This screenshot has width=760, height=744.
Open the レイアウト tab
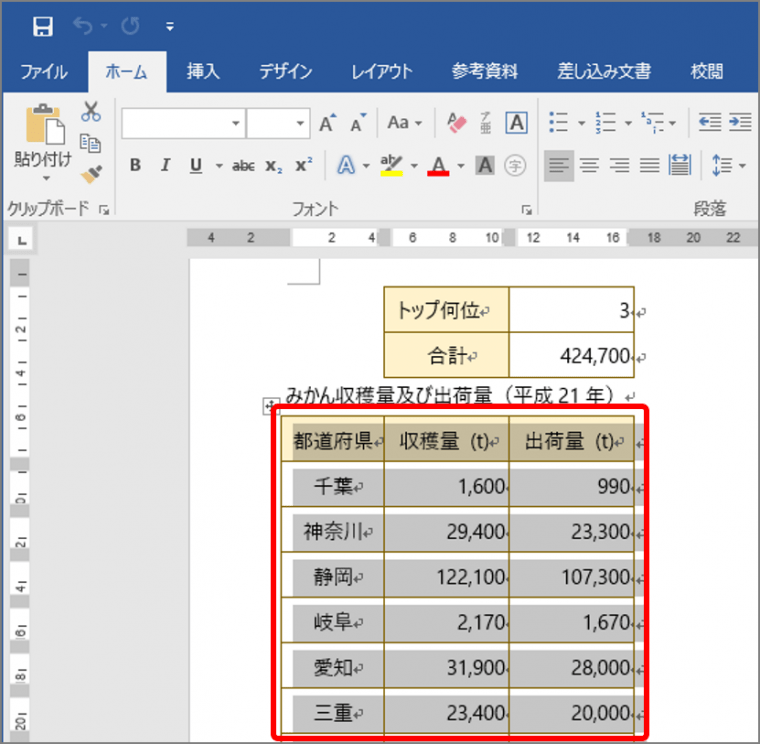click(x=382, y=72)
